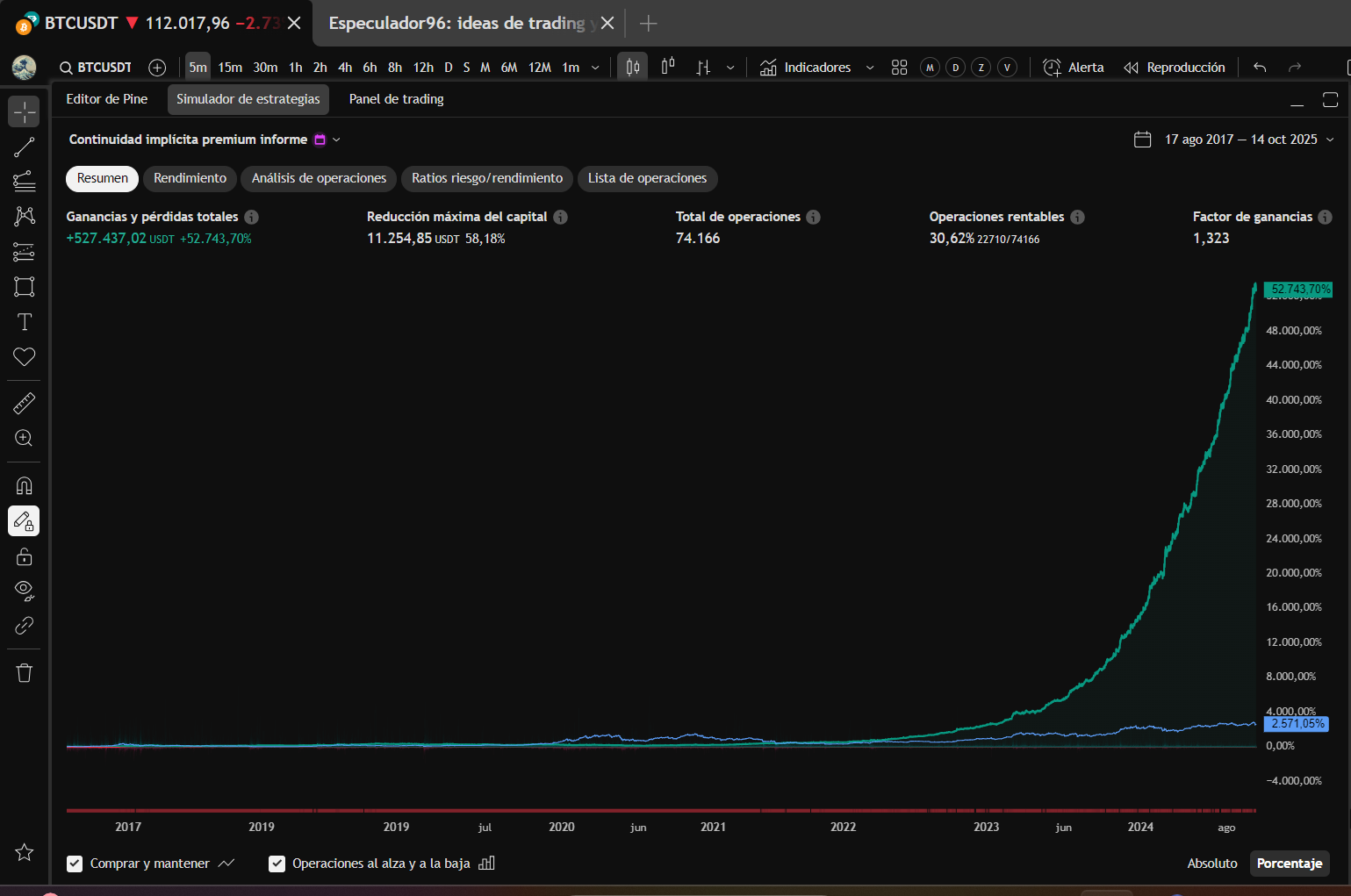Switch chart scale to Absoluto
The width and height of the screenshot is (1351, 896).
click(1211, 864)
